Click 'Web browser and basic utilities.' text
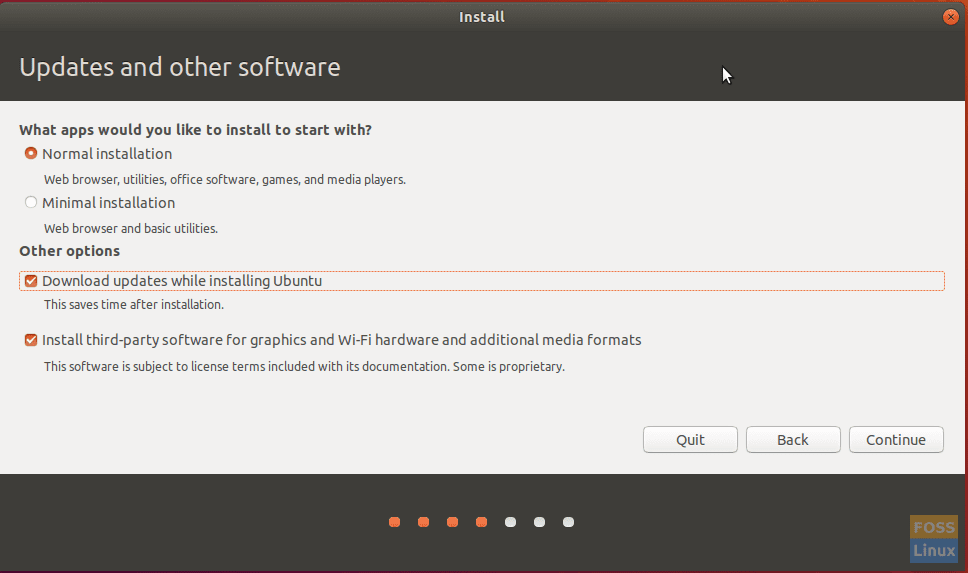 [131, 228]
